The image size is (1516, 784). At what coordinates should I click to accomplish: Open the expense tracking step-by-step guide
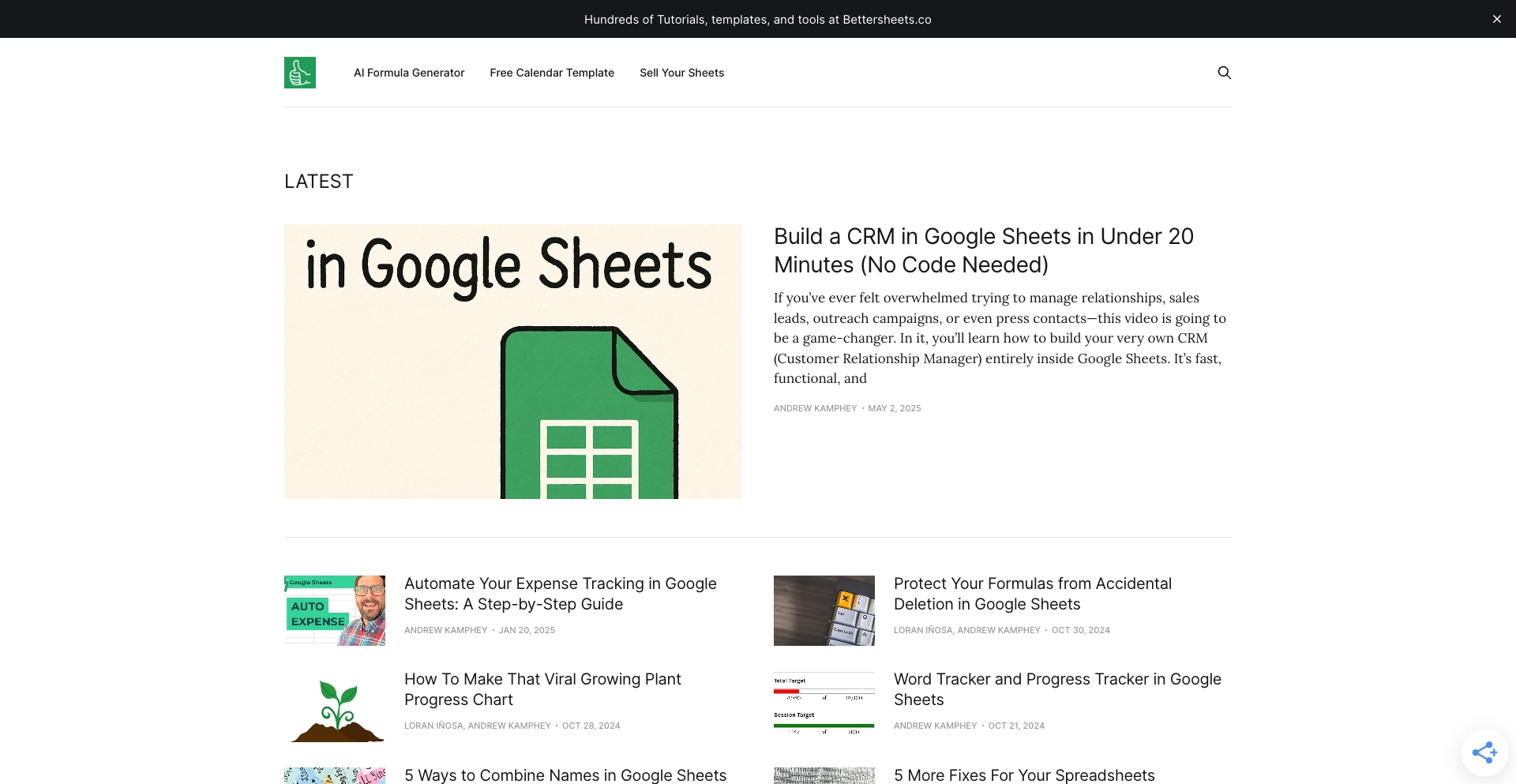coord(560,593)
